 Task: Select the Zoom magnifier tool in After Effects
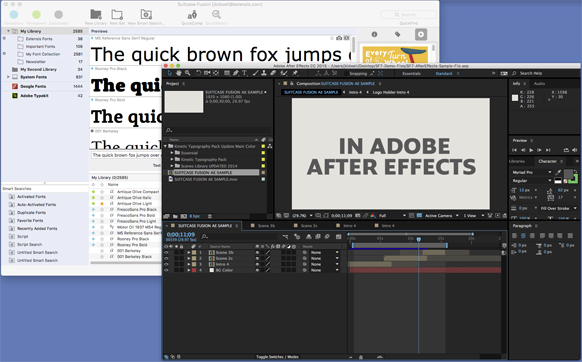point(188,73)
